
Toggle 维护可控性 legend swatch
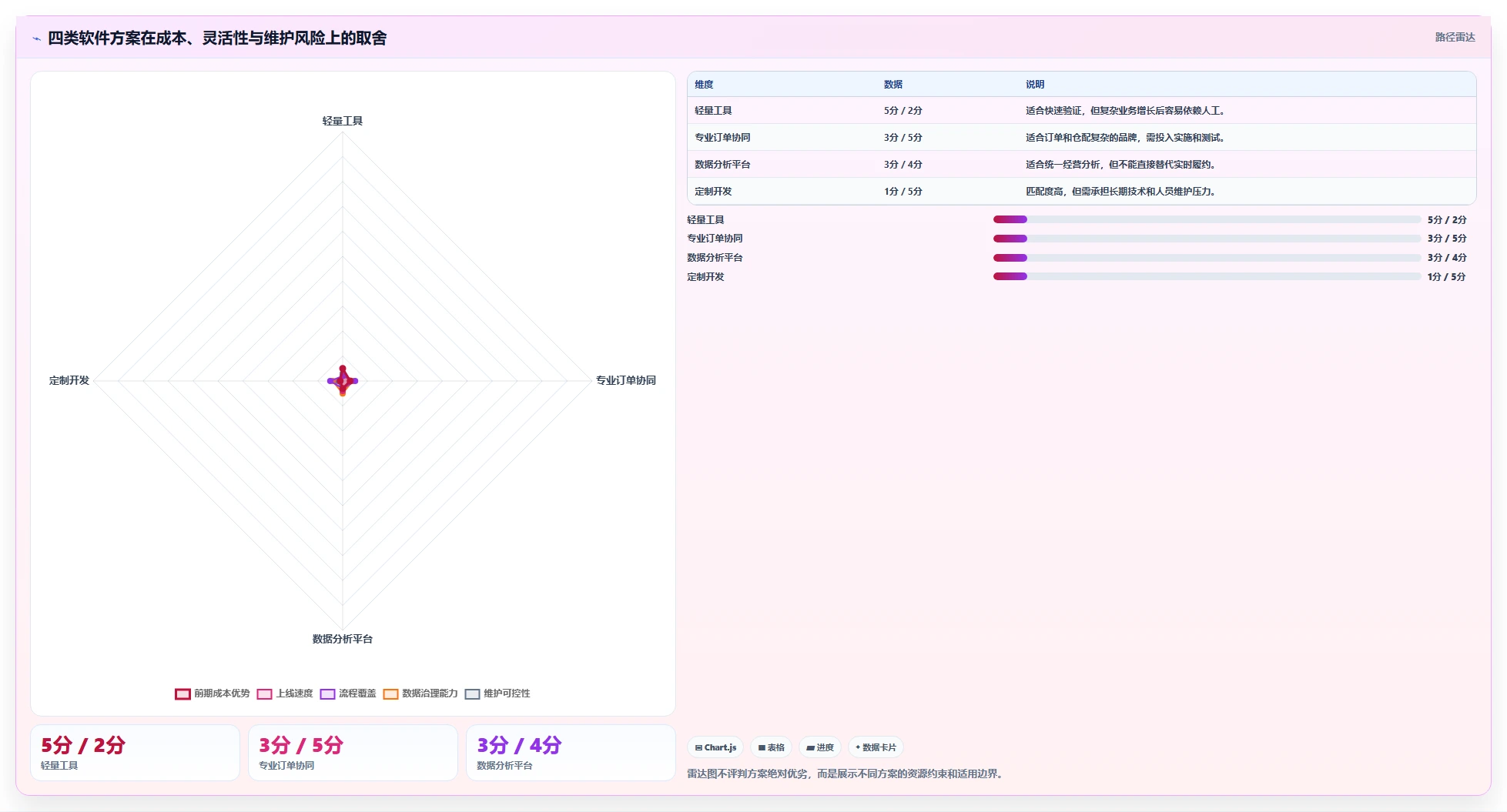tap(472, 693)
